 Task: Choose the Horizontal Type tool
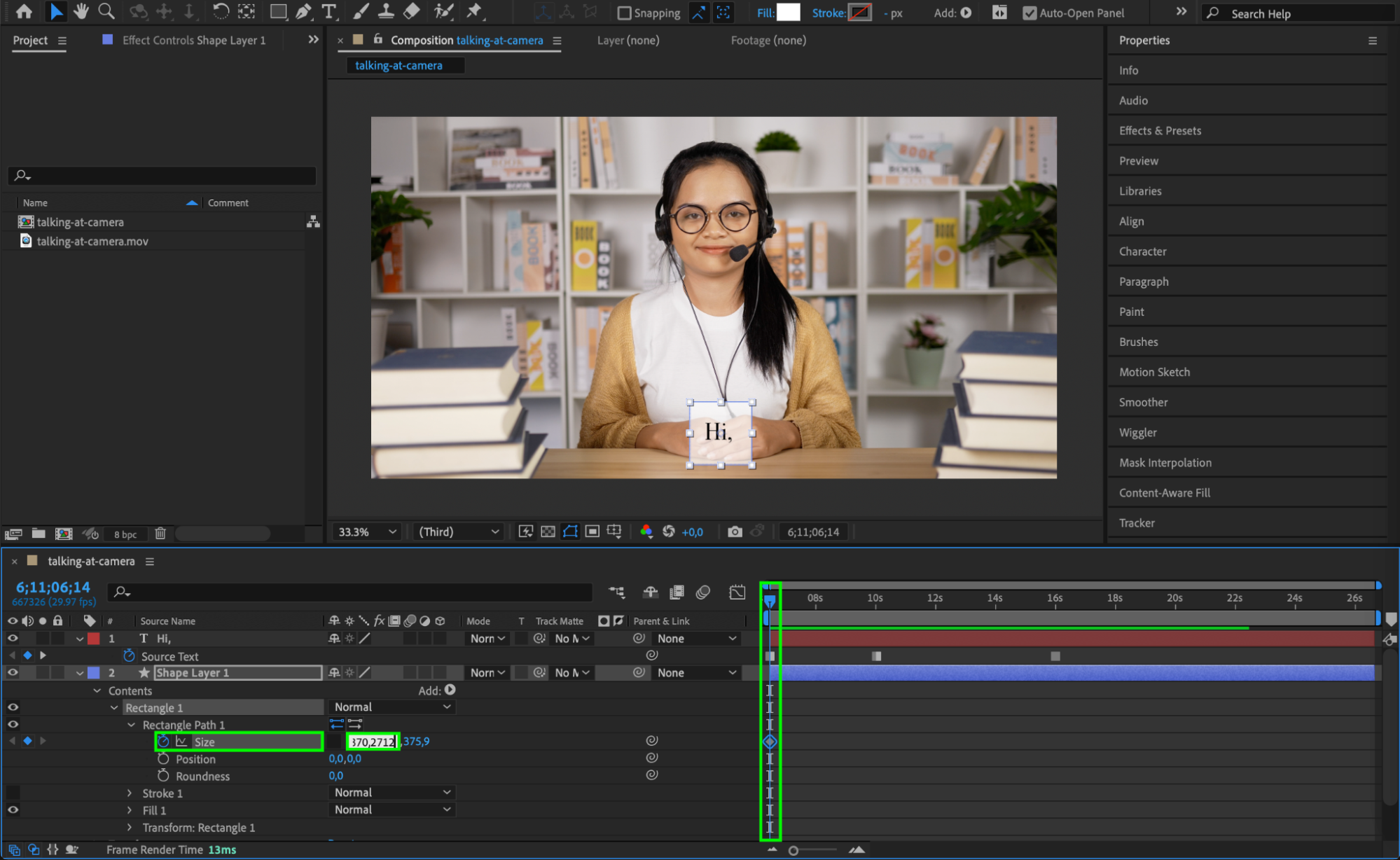[328, 11]
